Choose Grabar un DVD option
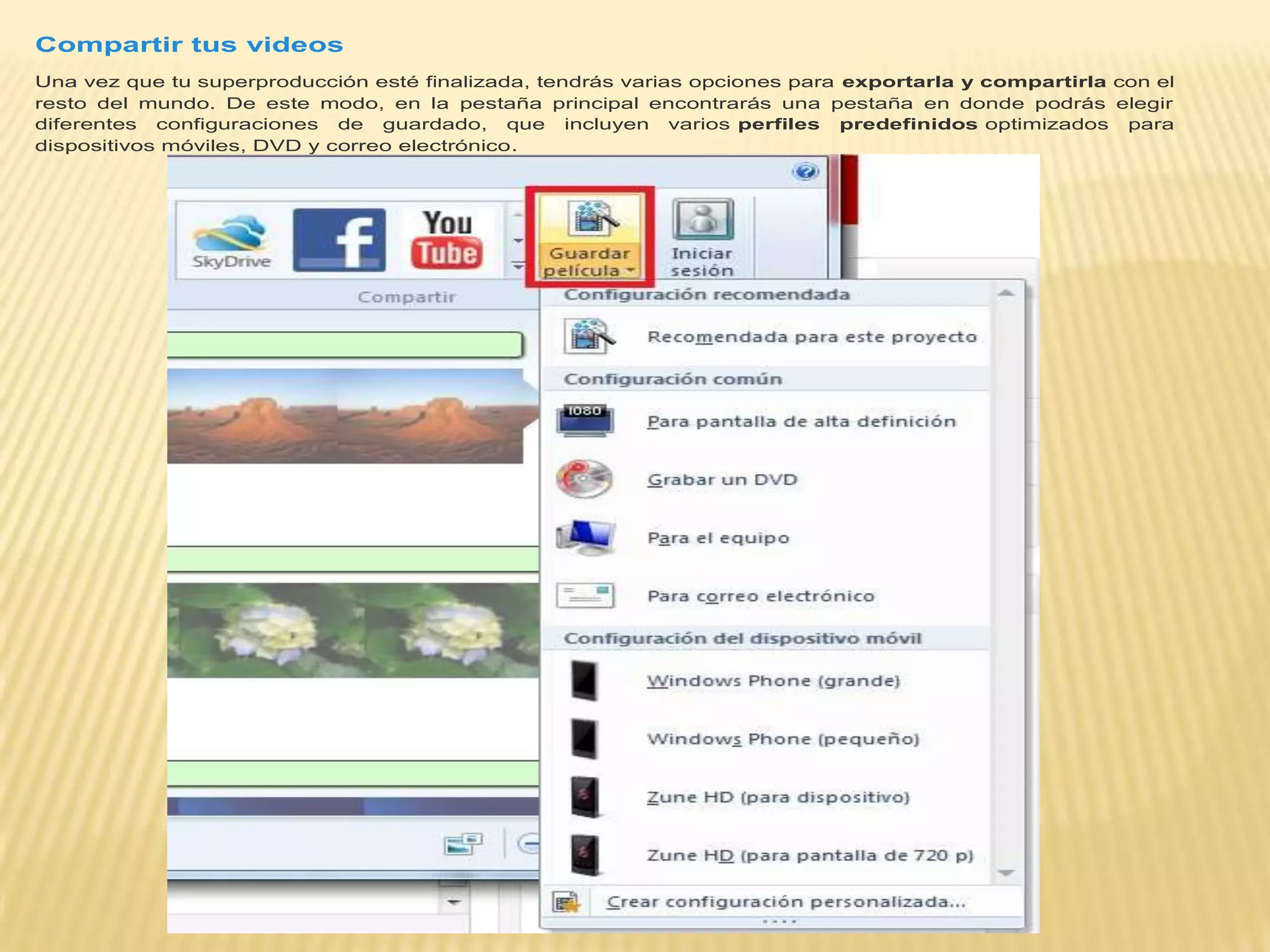 [765, 480]
